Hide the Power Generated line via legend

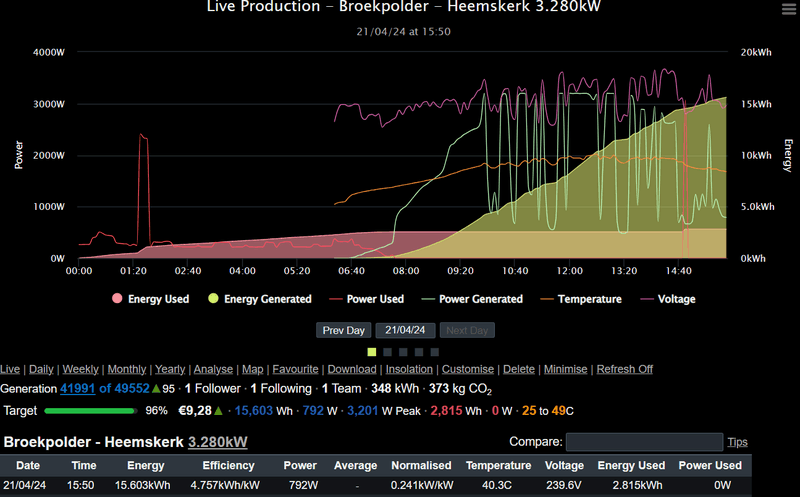(x=471, y=299)
